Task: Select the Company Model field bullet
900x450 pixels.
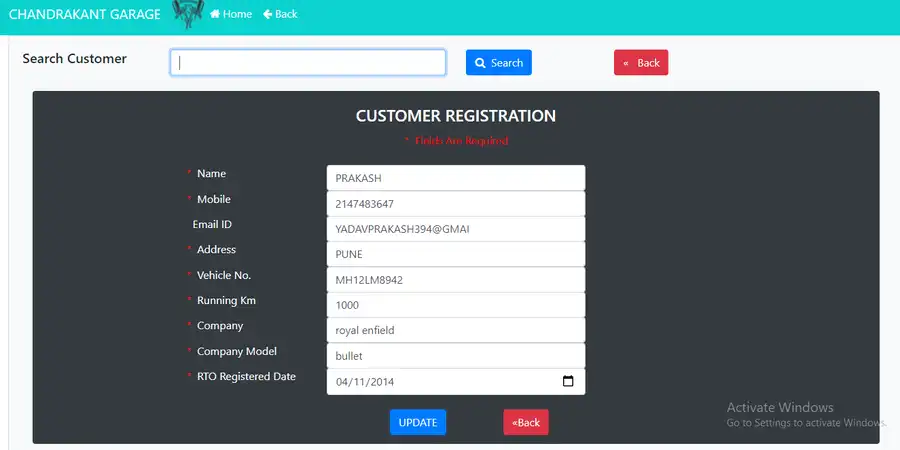Action: click(x=455, y=356)
